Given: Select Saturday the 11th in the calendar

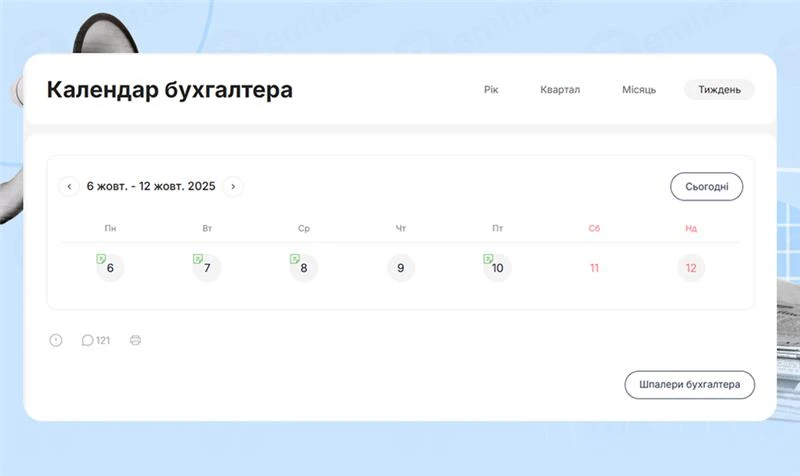Looking at the screenshot, I should (594, 268).
